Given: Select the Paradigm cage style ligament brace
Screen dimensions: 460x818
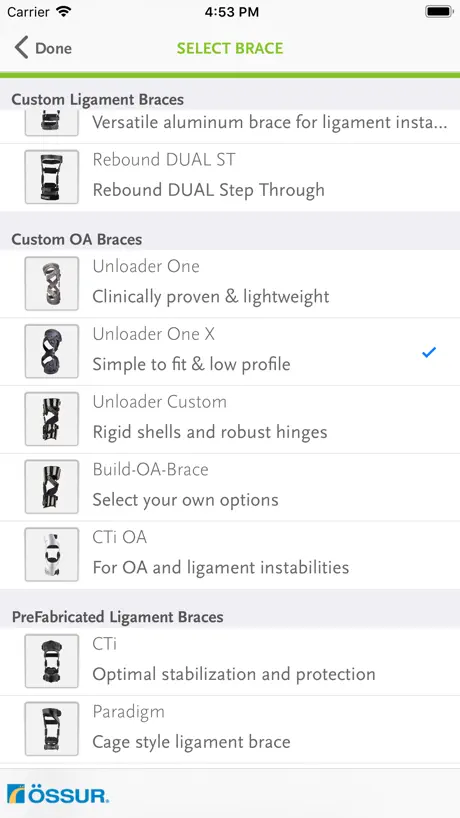Looking at the screenshot, I should coord(230,729).
